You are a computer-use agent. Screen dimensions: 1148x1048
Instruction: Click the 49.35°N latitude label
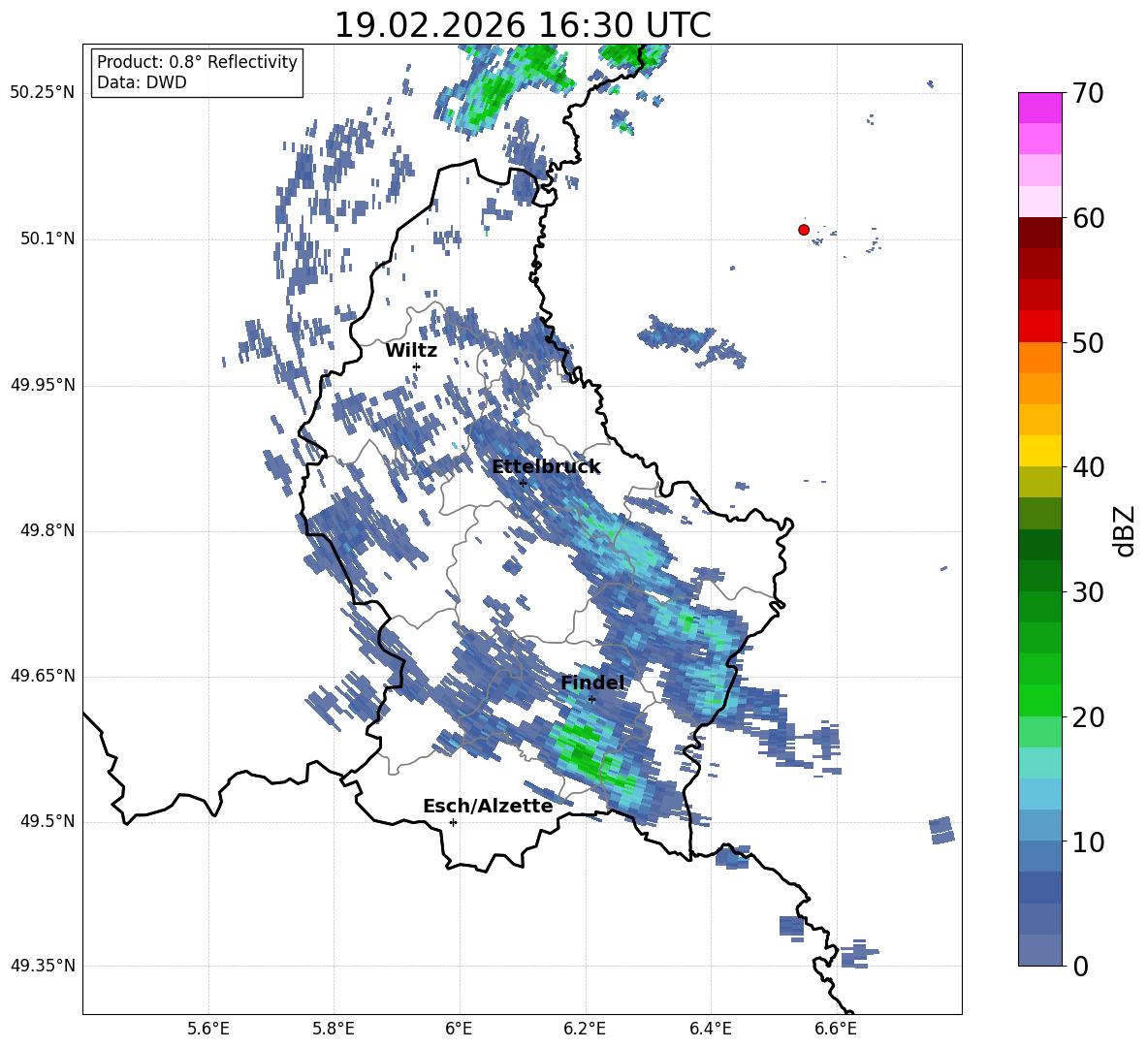[x=43, y=966]
